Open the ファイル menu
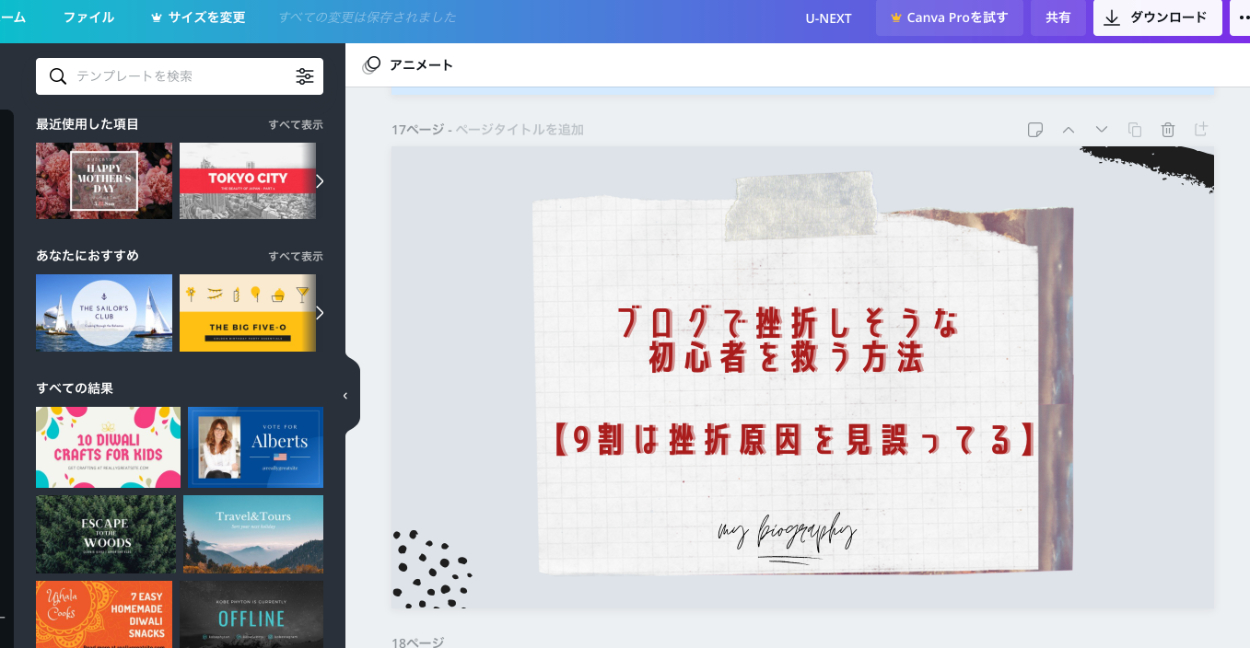Screen dimensions: 1250x648 pos(89,18)
